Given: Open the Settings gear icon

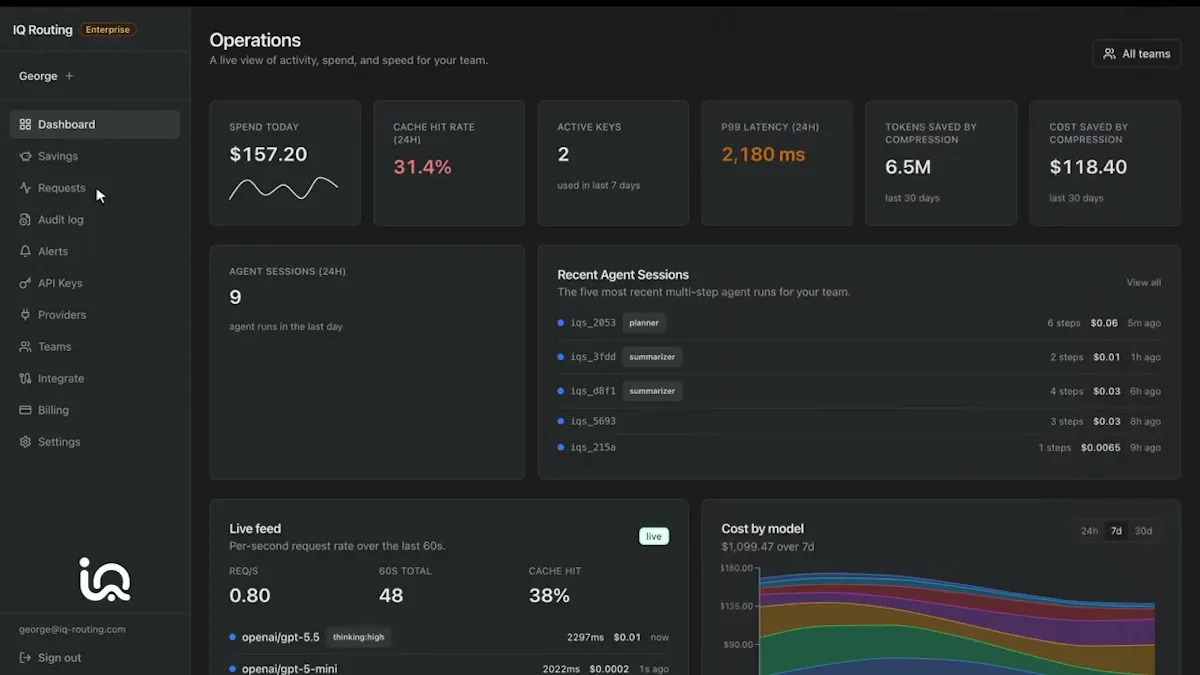Looking at the screenshot, I should coord(26,442).
